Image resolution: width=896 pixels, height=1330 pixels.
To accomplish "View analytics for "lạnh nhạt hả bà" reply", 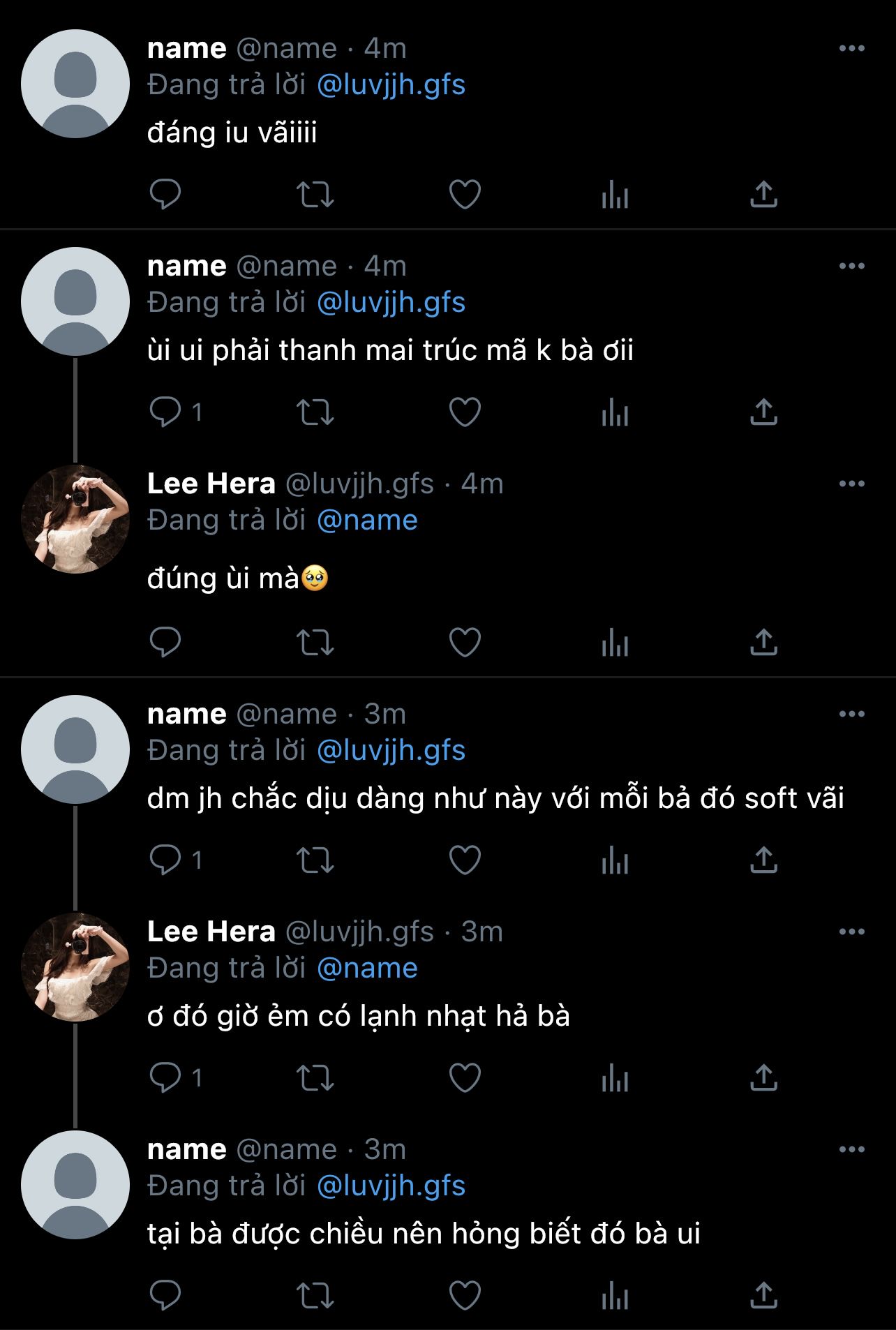I will click(x=615, y=1077).
